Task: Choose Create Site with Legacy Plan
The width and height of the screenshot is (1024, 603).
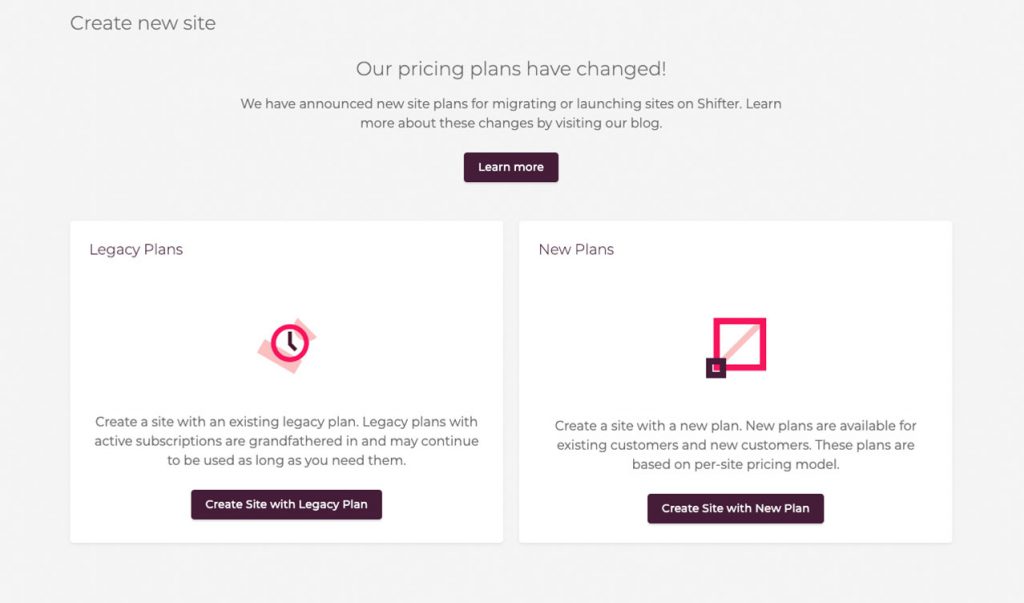Action: point(286,504)
